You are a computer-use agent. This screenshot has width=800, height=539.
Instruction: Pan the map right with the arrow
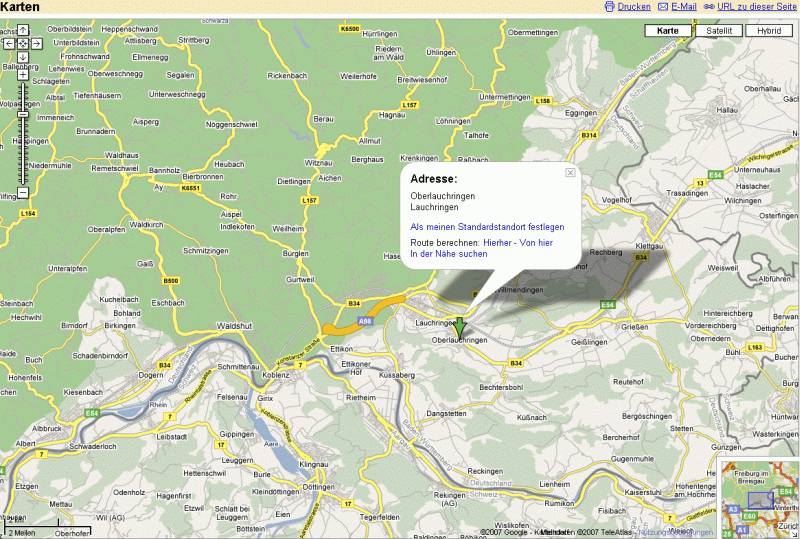tap(37, 44)
